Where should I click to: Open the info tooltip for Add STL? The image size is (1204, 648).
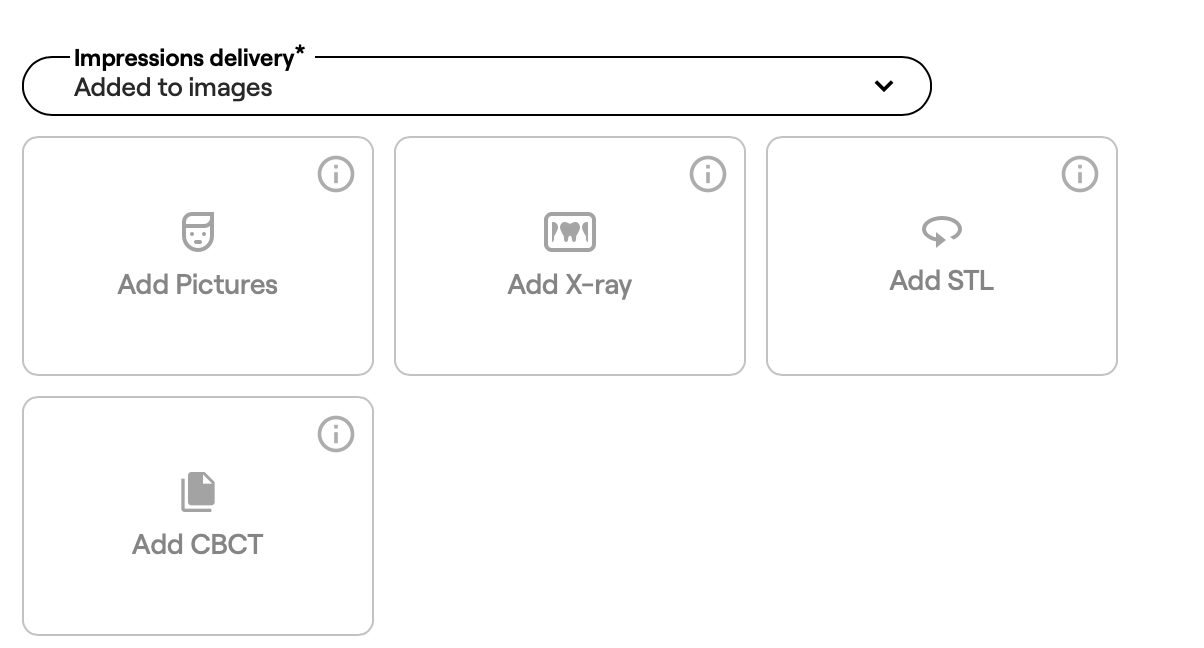tap(1080, 174)
